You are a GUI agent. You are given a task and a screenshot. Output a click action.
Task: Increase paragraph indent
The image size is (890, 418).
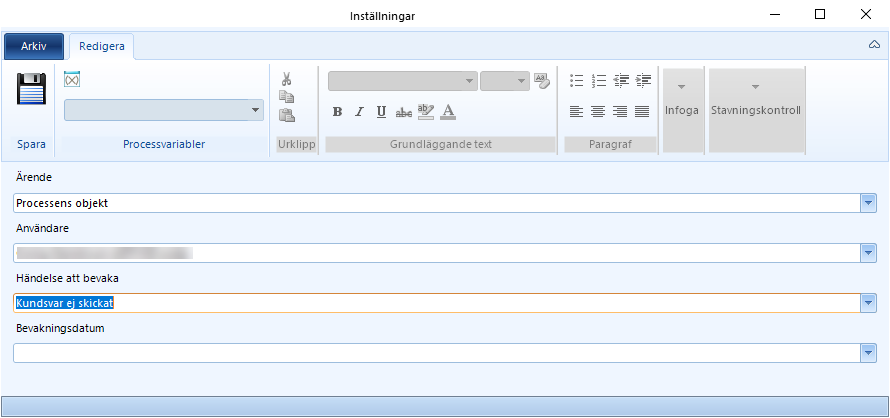[643, 81]
